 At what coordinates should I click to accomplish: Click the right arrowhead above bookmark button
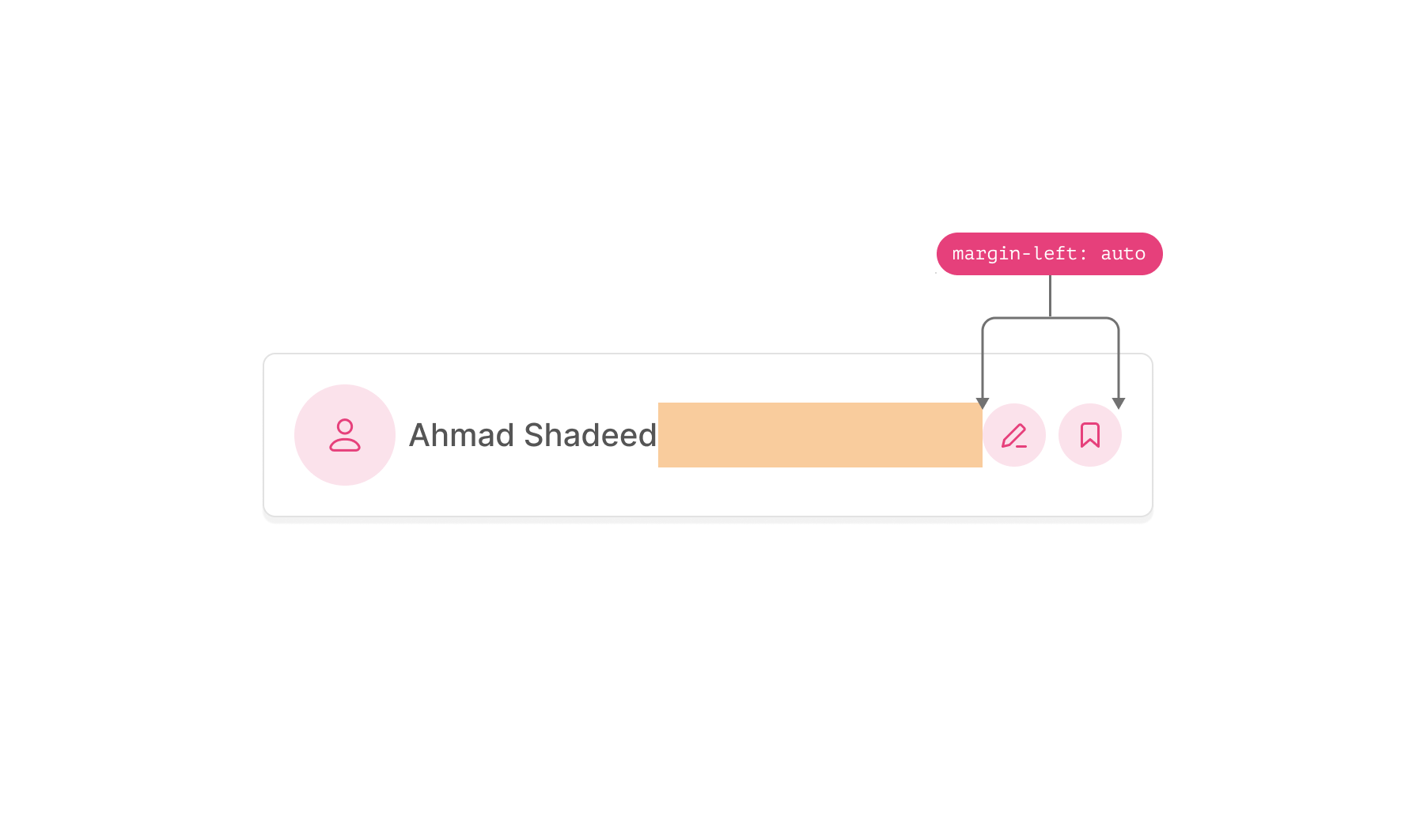pos(1119,403)
